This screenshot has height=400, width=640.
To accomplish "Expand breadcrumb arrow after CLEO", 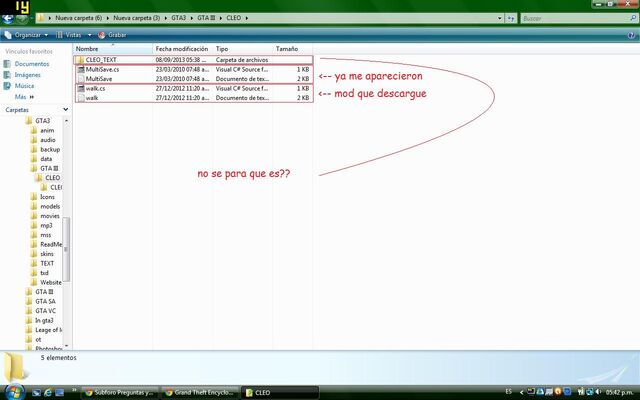I will coord(247,18).
